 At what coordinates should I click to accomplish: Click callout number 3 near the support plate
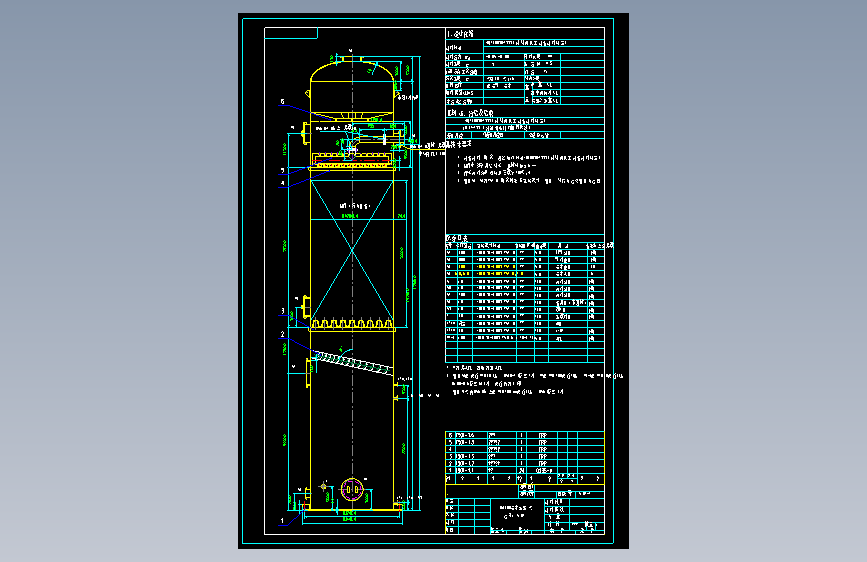click(283, 311)
